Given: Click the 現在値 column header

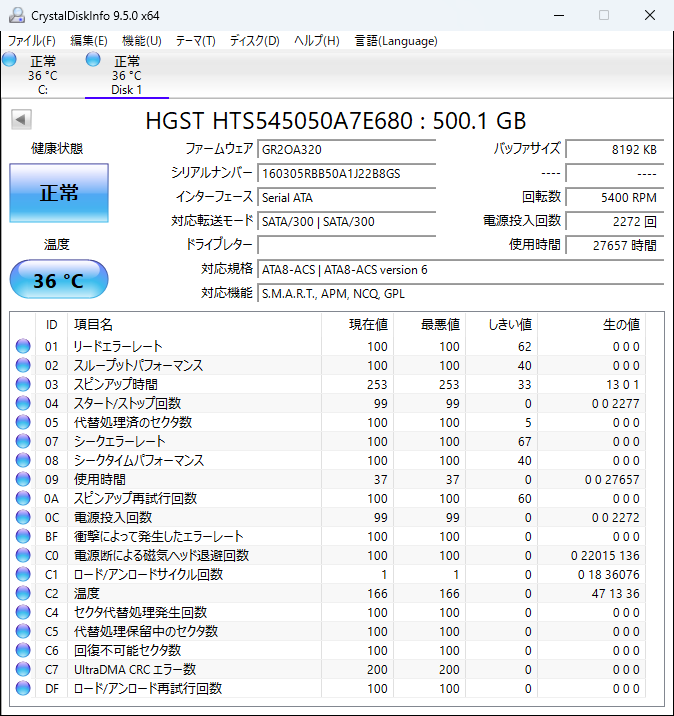Looking at the screenshot, I should click(x=357, y=325).
